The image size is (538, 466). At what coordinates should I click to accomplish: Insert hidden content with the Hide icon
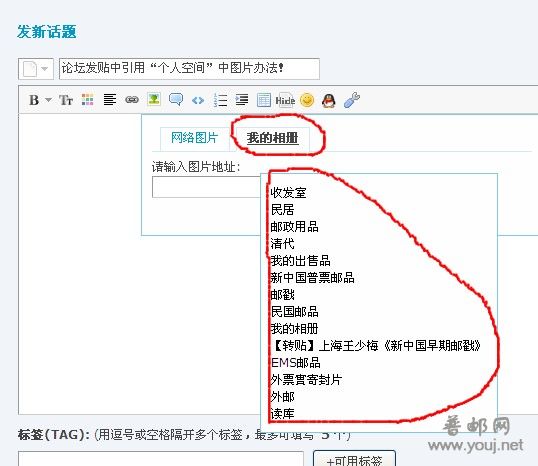point(285,101)
